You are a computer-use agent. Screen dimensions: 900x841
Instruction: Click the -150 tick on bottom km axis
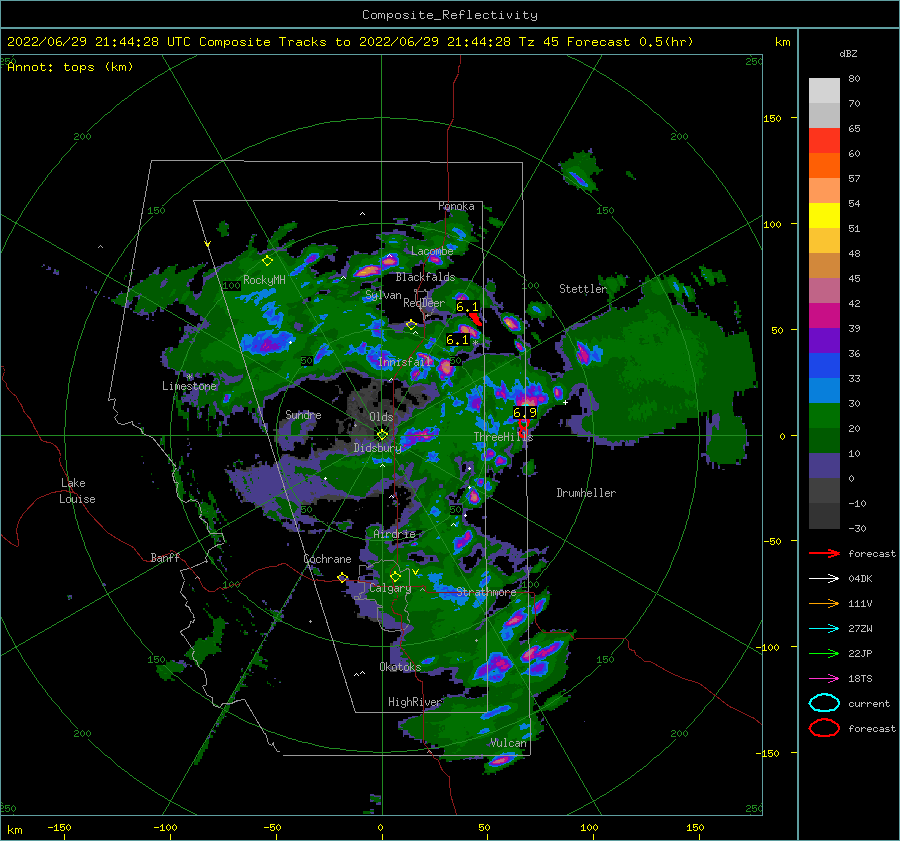click(x=60, y=828)
